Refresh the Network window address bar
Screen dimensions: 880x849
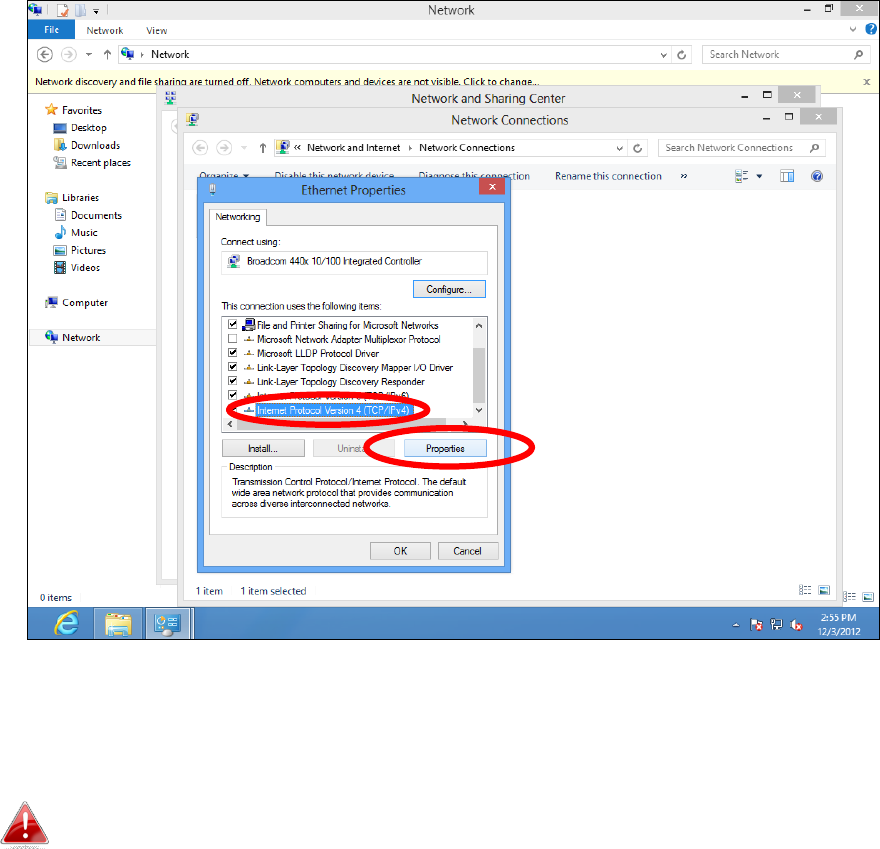tap(681, 55)
